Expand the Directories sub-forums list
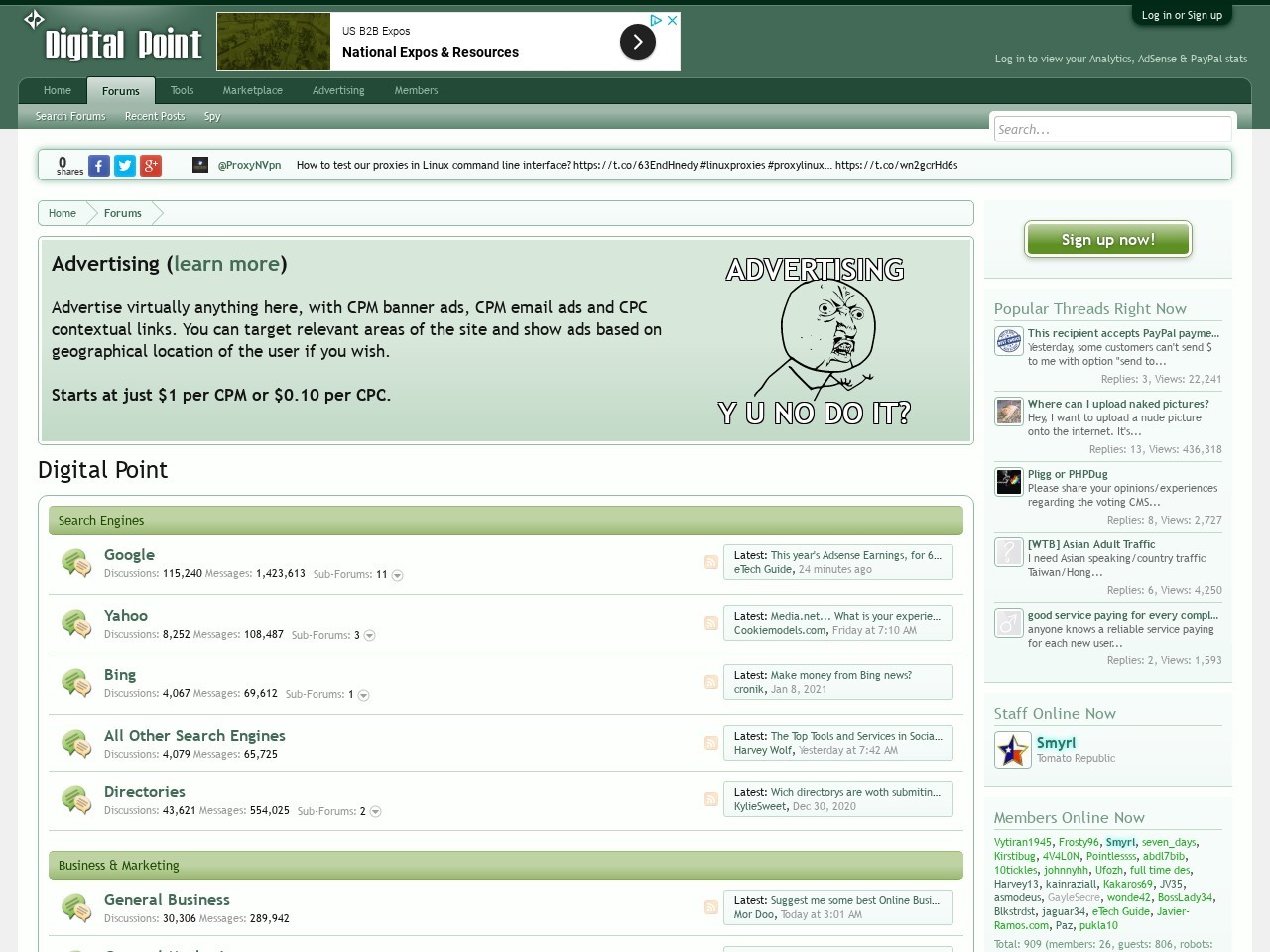Image resolution: width=1270 pixels, height=952 pixels. click(x=375, y=811)
